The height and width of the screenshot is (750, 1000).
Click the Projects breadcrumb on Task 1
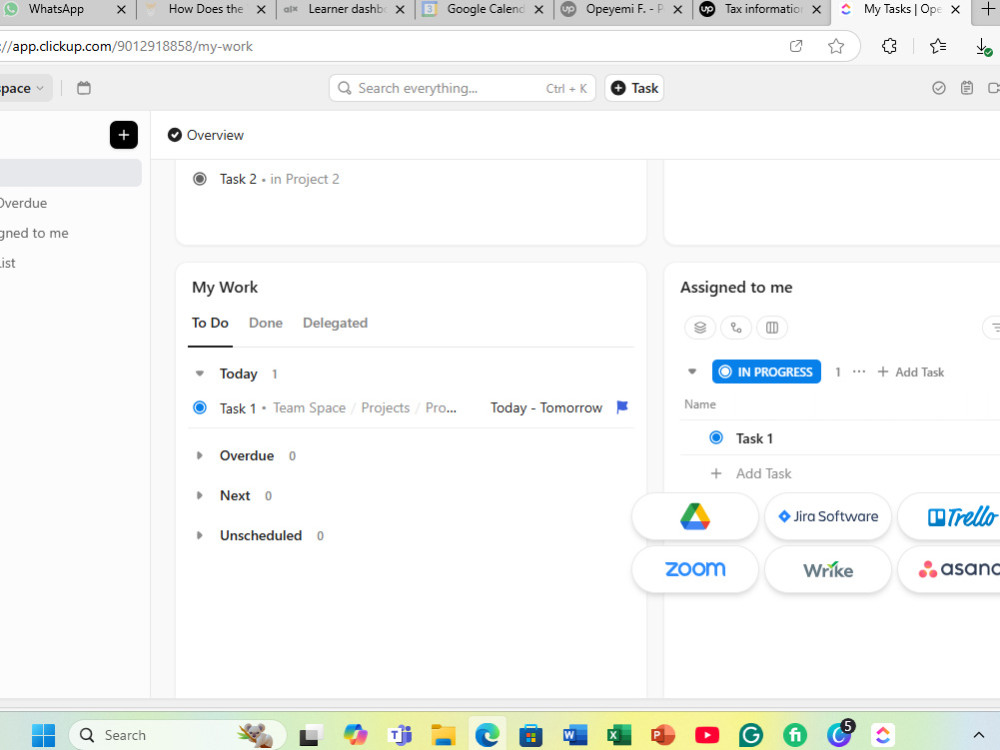(x=385, y=408)
